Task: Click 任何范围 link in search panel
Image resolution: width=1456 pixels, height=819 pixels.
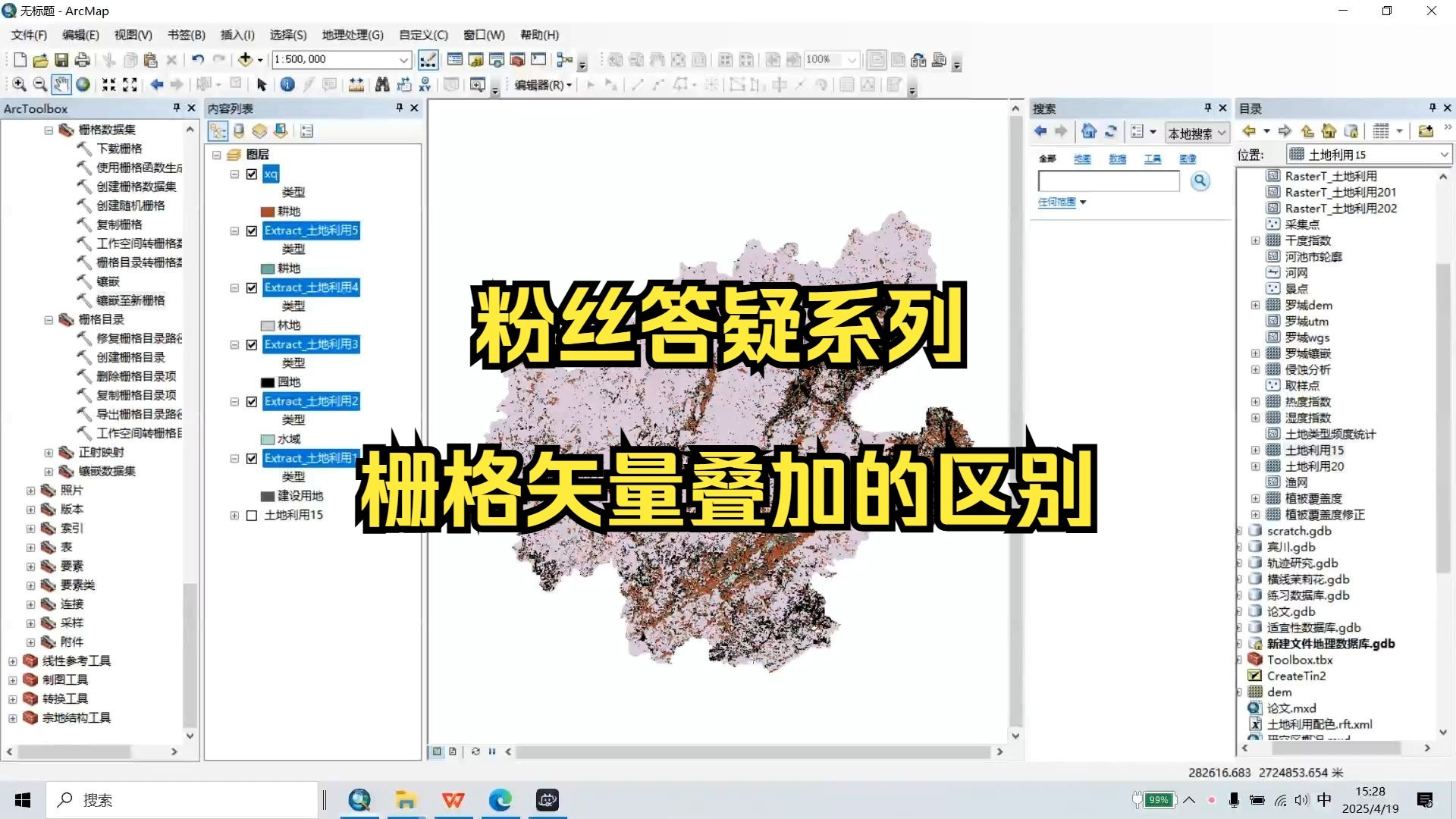Action: (1057, 202)
